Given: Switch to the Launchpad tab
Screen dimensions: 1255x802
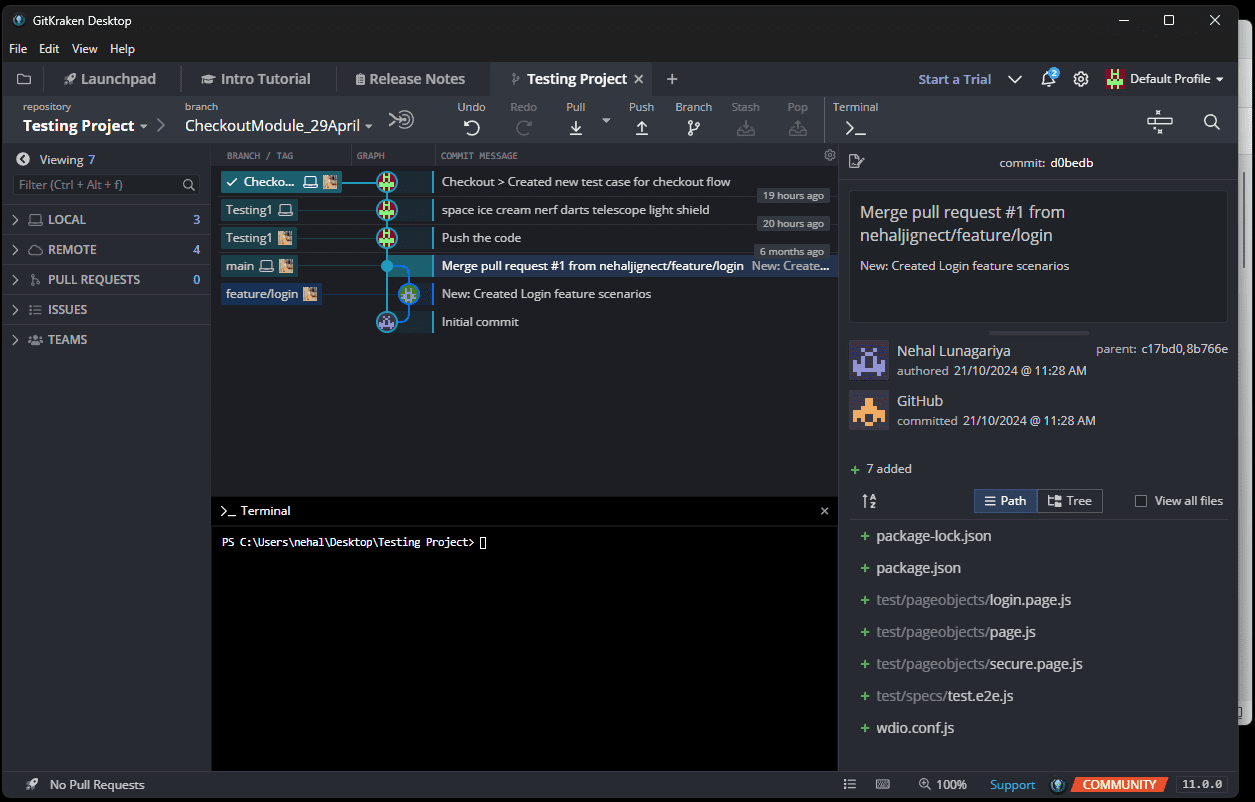Looking at the screenshot, I should coord(109,79).
